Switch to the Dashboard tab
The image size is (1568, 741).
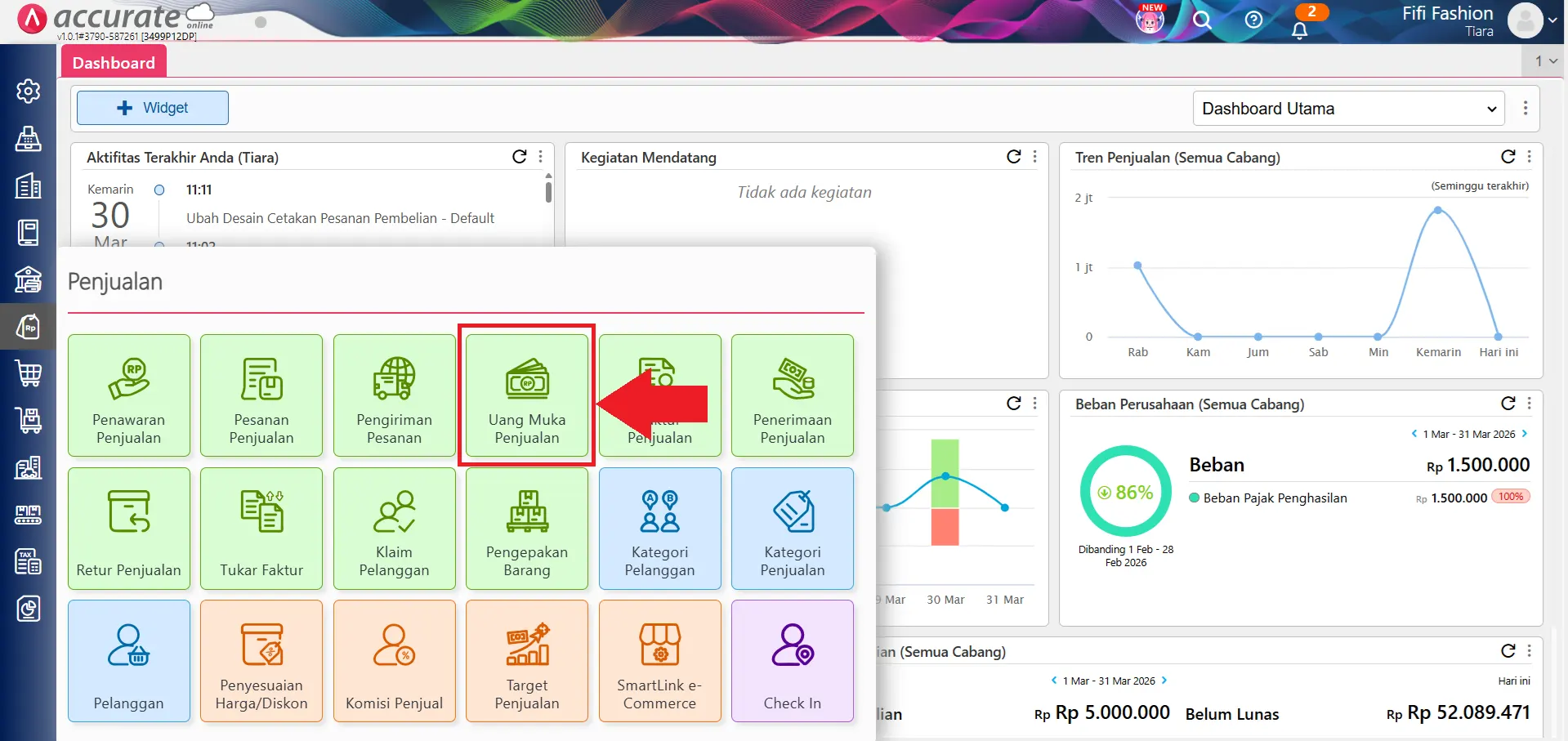[114, 63]
